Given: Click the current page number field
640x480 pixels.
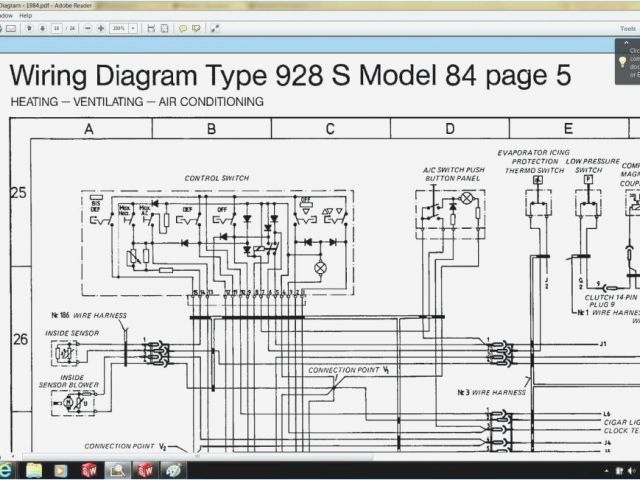Looking at the screenshot, I should coord(59,29).
